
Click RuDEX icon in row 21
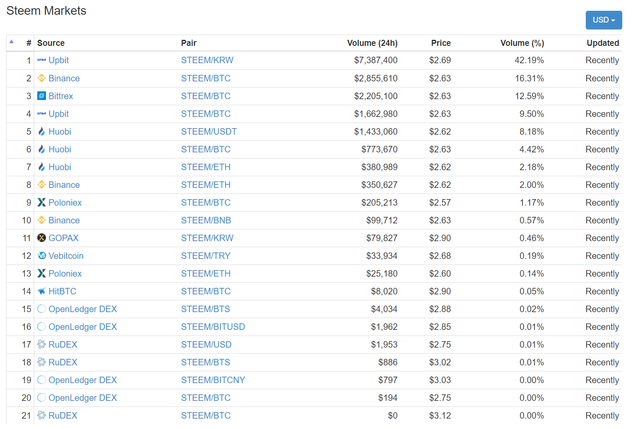[x=41, y=416]
